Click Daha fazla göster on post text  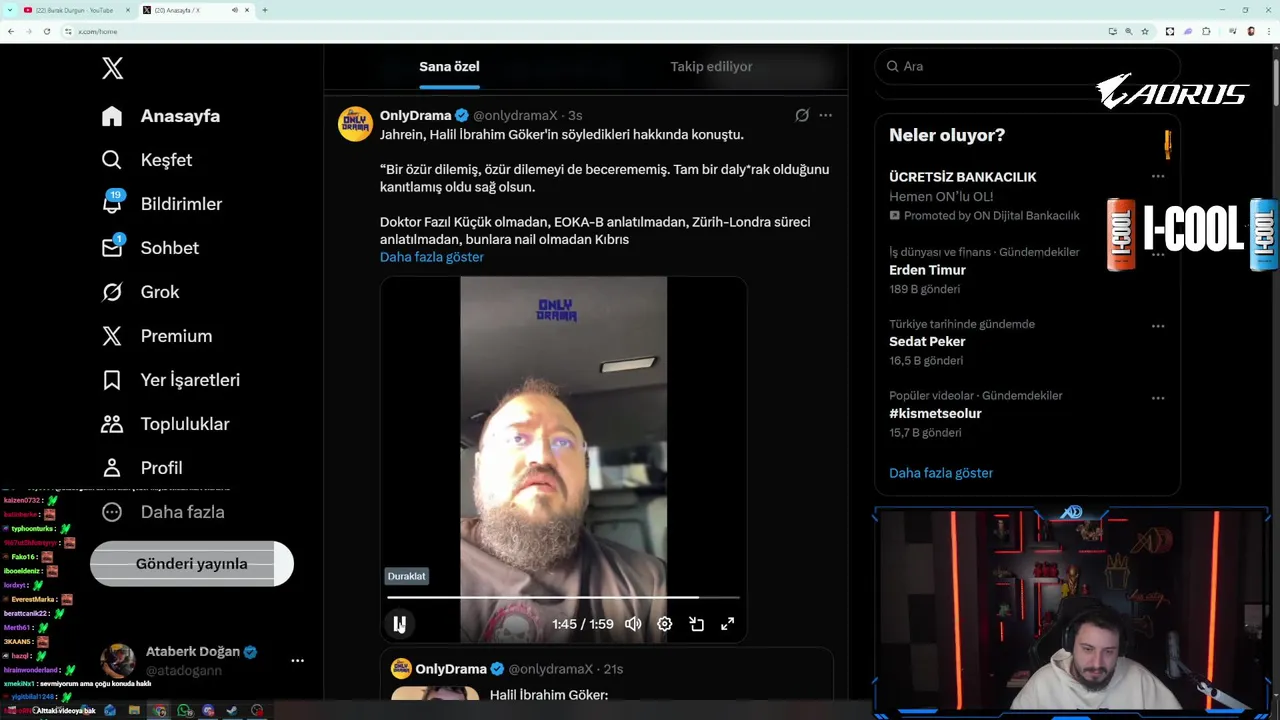pyautogui.click(x=432, y=257)
